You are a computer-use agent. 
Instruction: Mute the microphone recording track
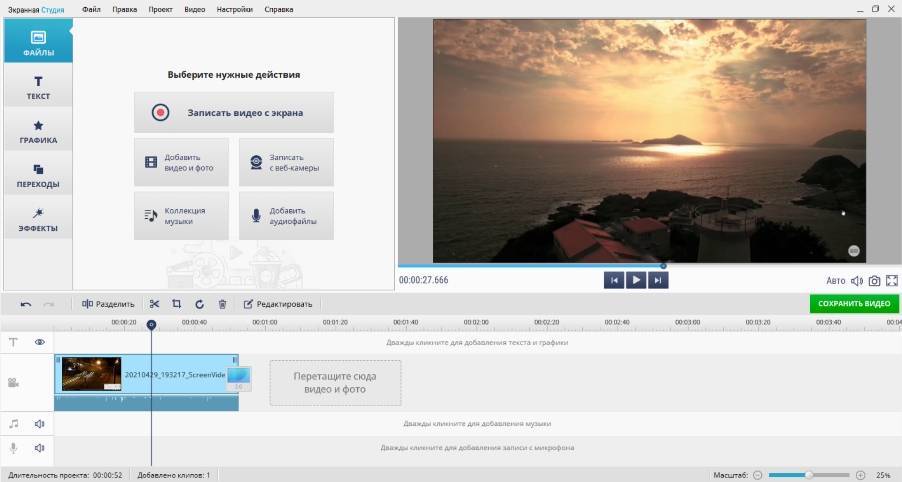[x=40, y=448]
